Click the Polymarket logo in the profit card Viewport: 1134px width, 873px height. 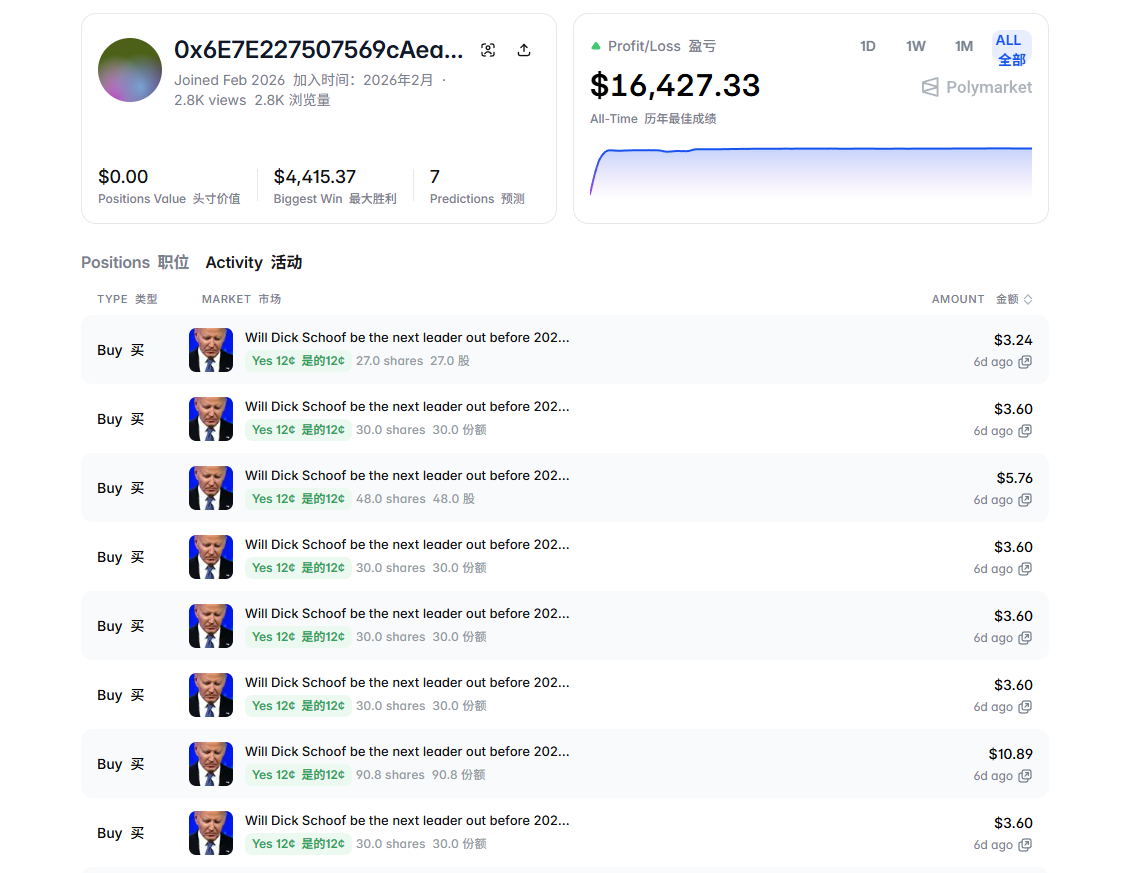976,87
